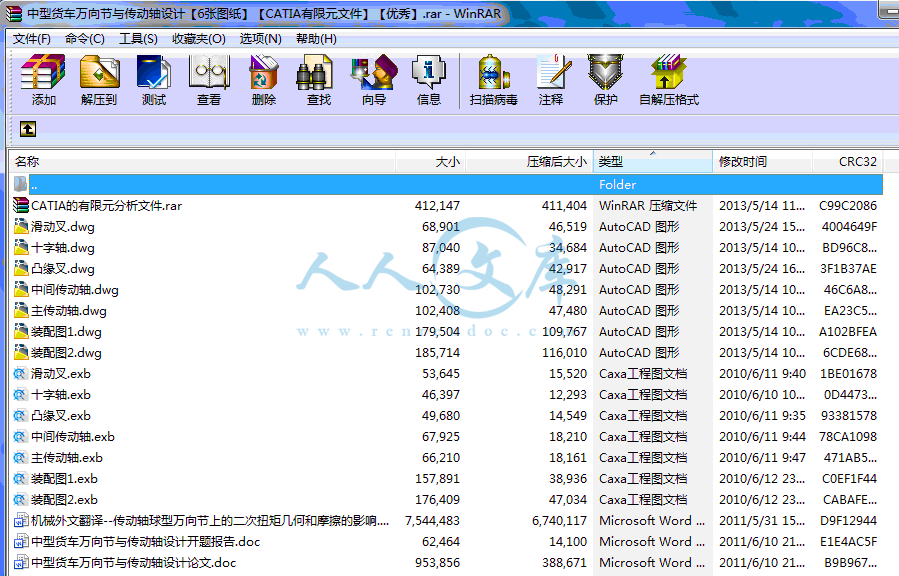Go up one folder level arrow
Viewport: 899px width, 576px height.
click(x=28, y=129)
